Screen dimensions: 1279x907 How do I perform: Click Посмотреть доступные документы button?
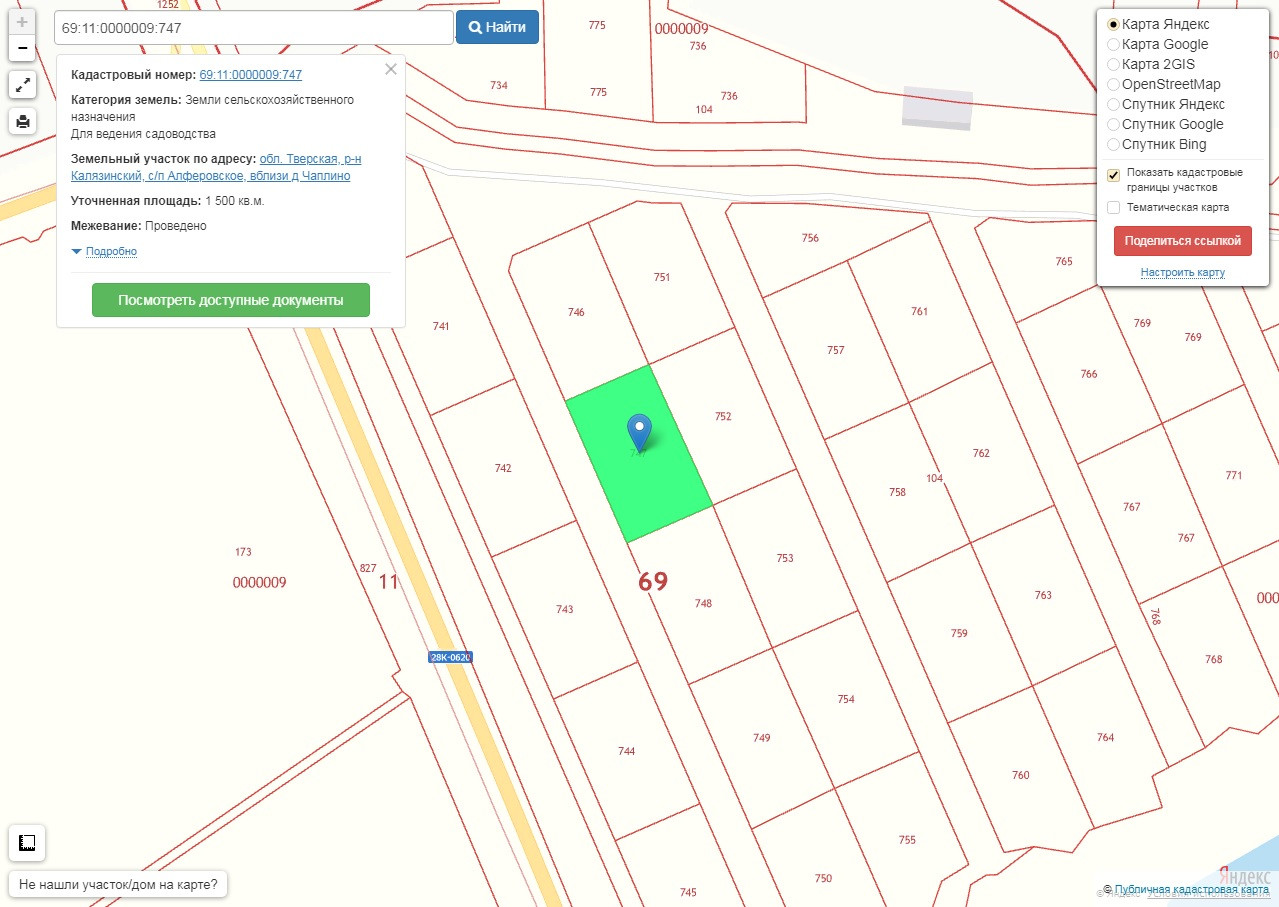[x=231, y=300]
